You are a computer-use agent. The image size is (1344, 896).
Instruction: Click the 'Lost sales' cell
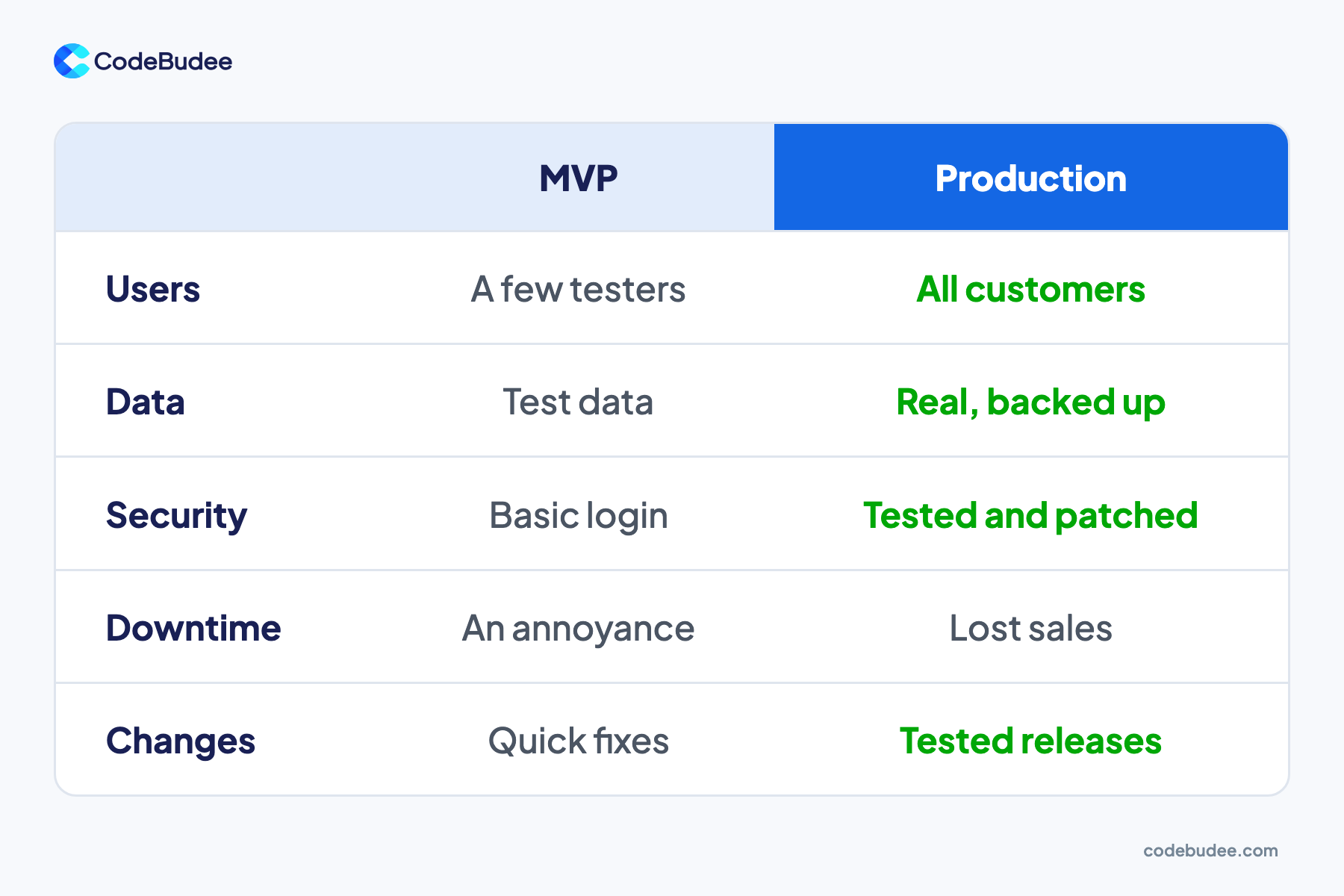pyautogui.click(x=1031, y=628)
